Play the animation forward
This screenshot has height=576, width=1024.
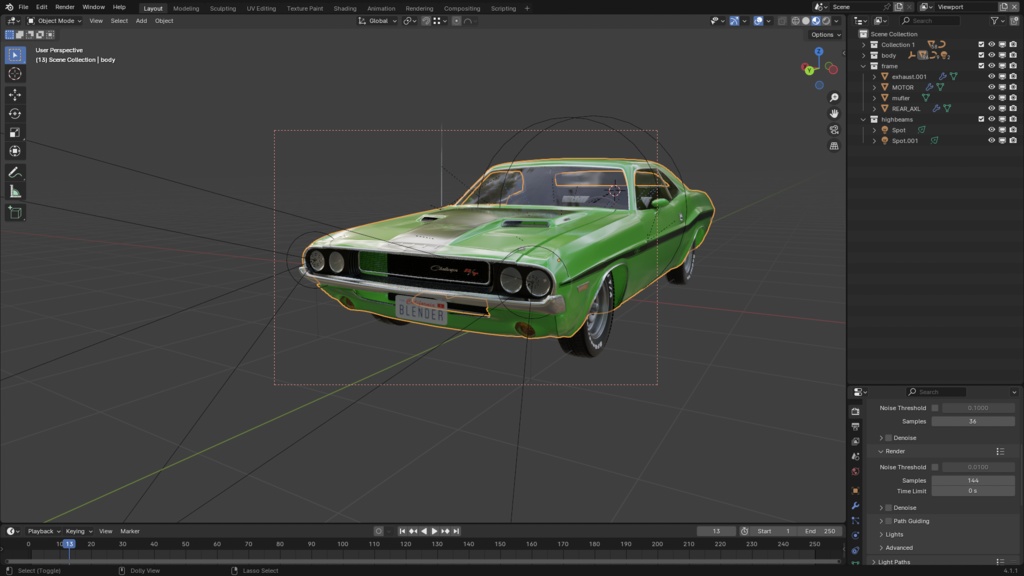434,532
